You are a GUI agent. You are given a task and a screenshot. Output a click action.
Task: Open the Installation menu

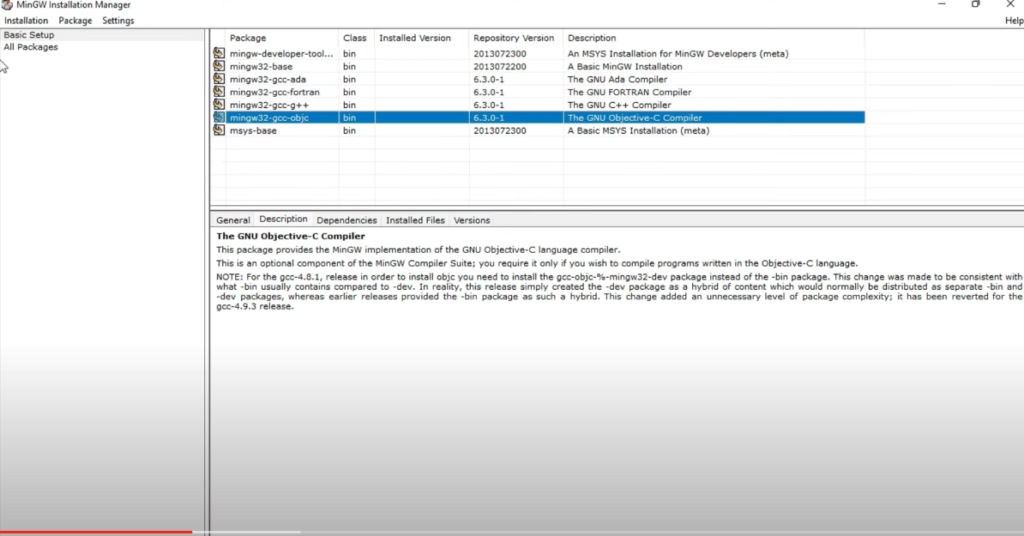[26, 21]
